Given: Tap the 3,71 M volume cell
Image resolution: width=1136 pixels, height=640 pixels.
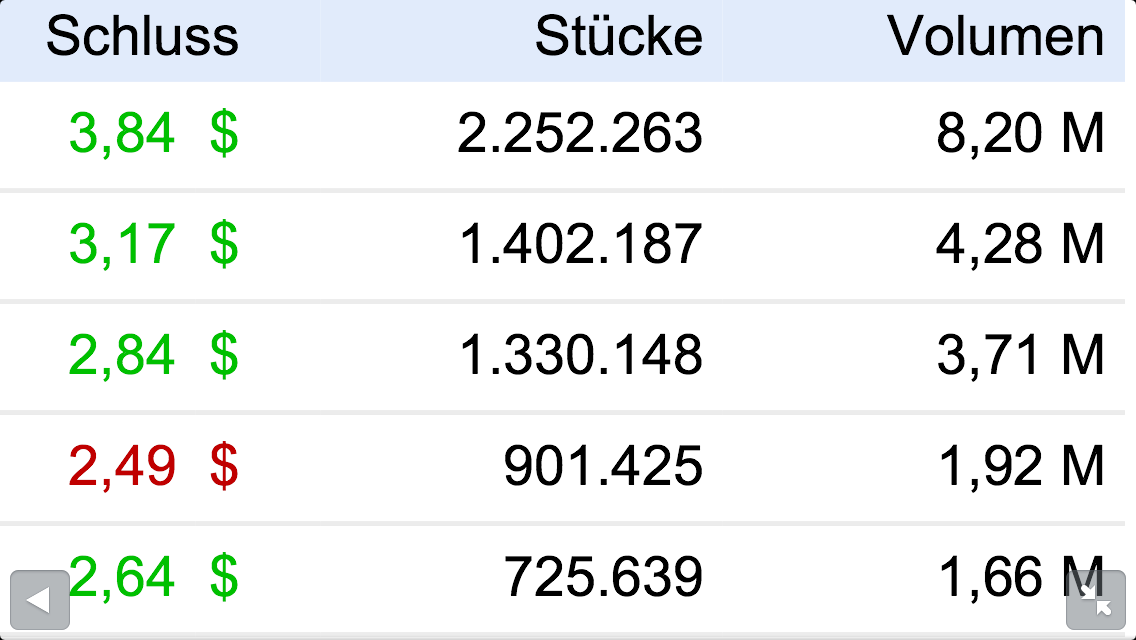Looking at the screenshot, I should (1020, 356).
